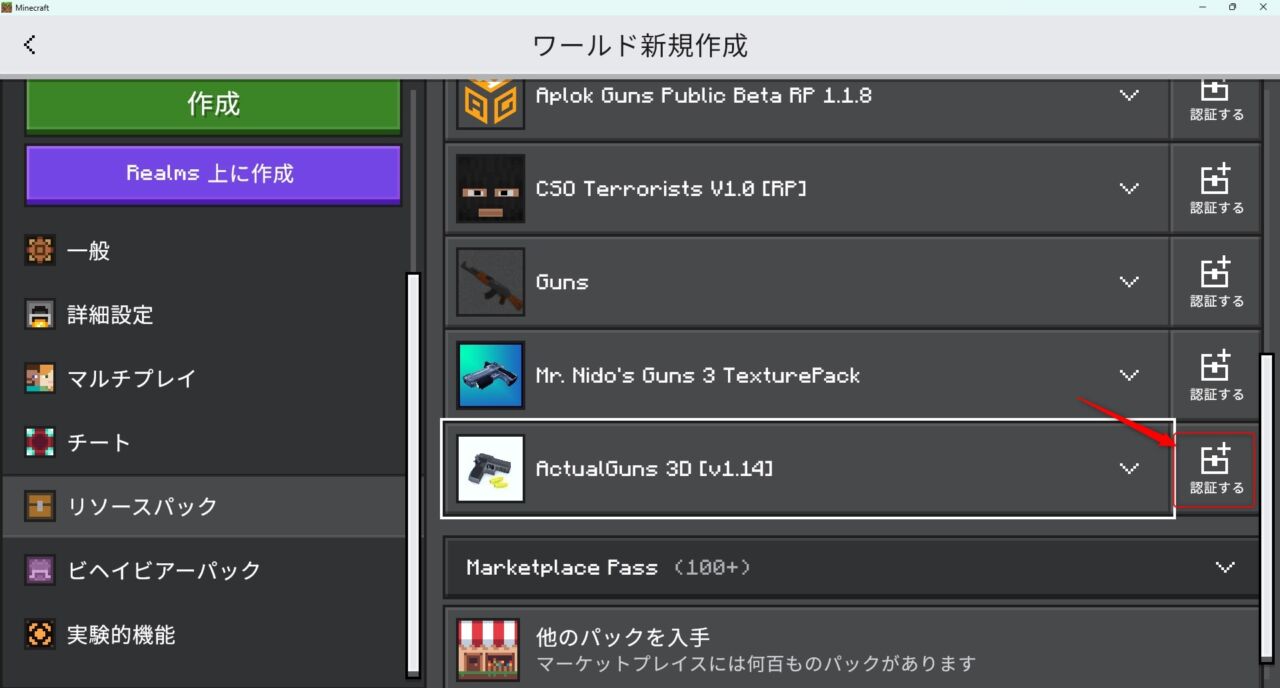Collapse CSO Terrorists V1.0 details chevron
Image resolution: width=1280 pixels, height=688 pixels.
click(x=1129, y=188)
